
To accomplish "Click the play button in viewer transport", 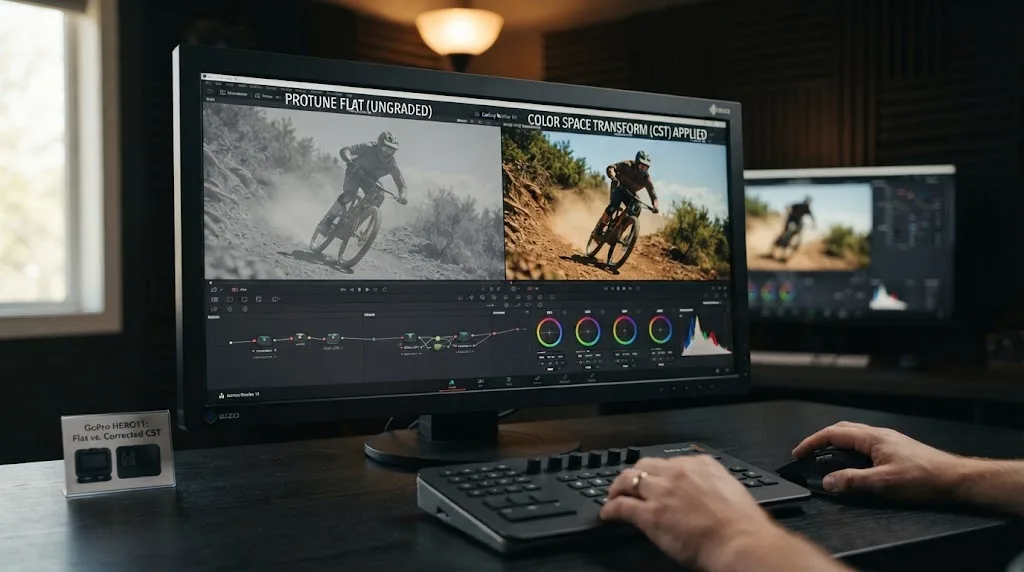I will [367, 289].
